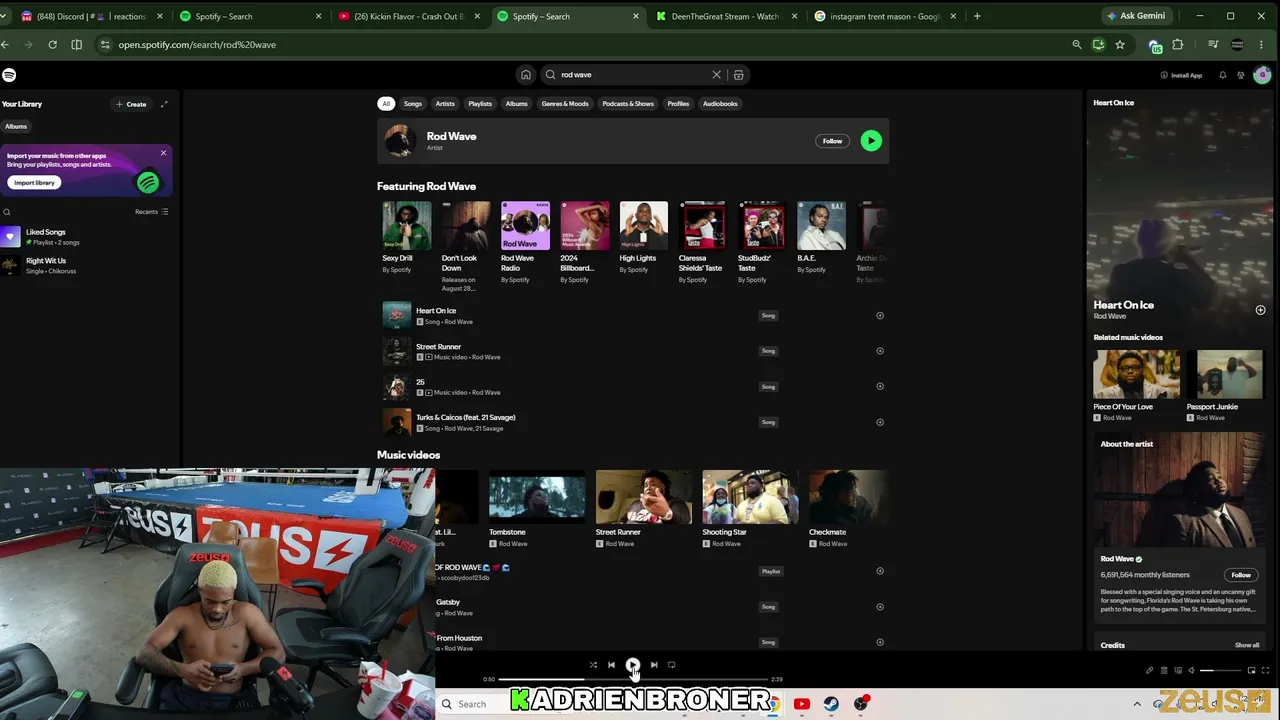1280x720 pixels.
Task: Open the Browse icon beside search bar
Action: (x=738, y=75)
